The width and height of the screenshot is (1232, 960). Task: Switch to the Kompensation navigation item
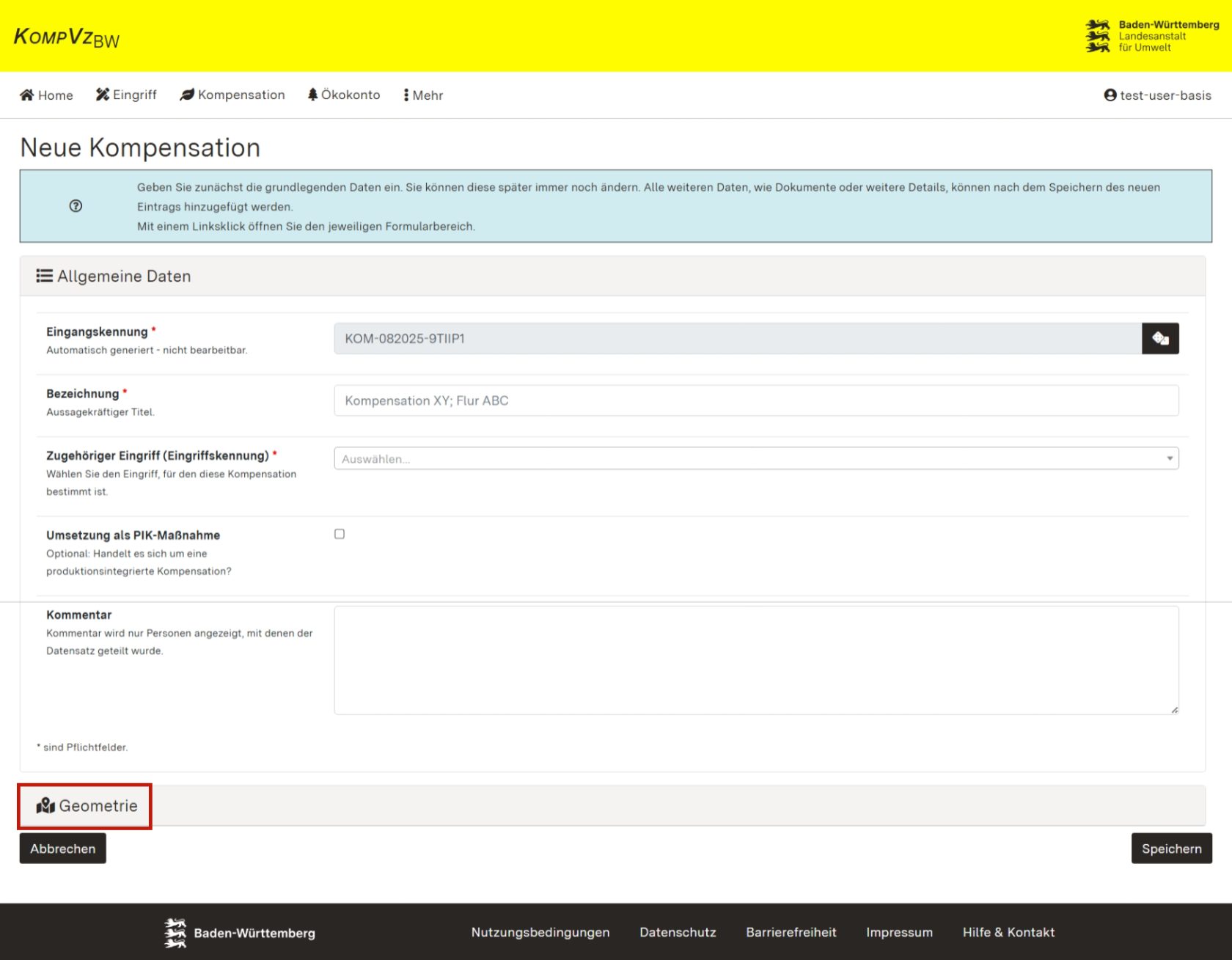point(232,94)
